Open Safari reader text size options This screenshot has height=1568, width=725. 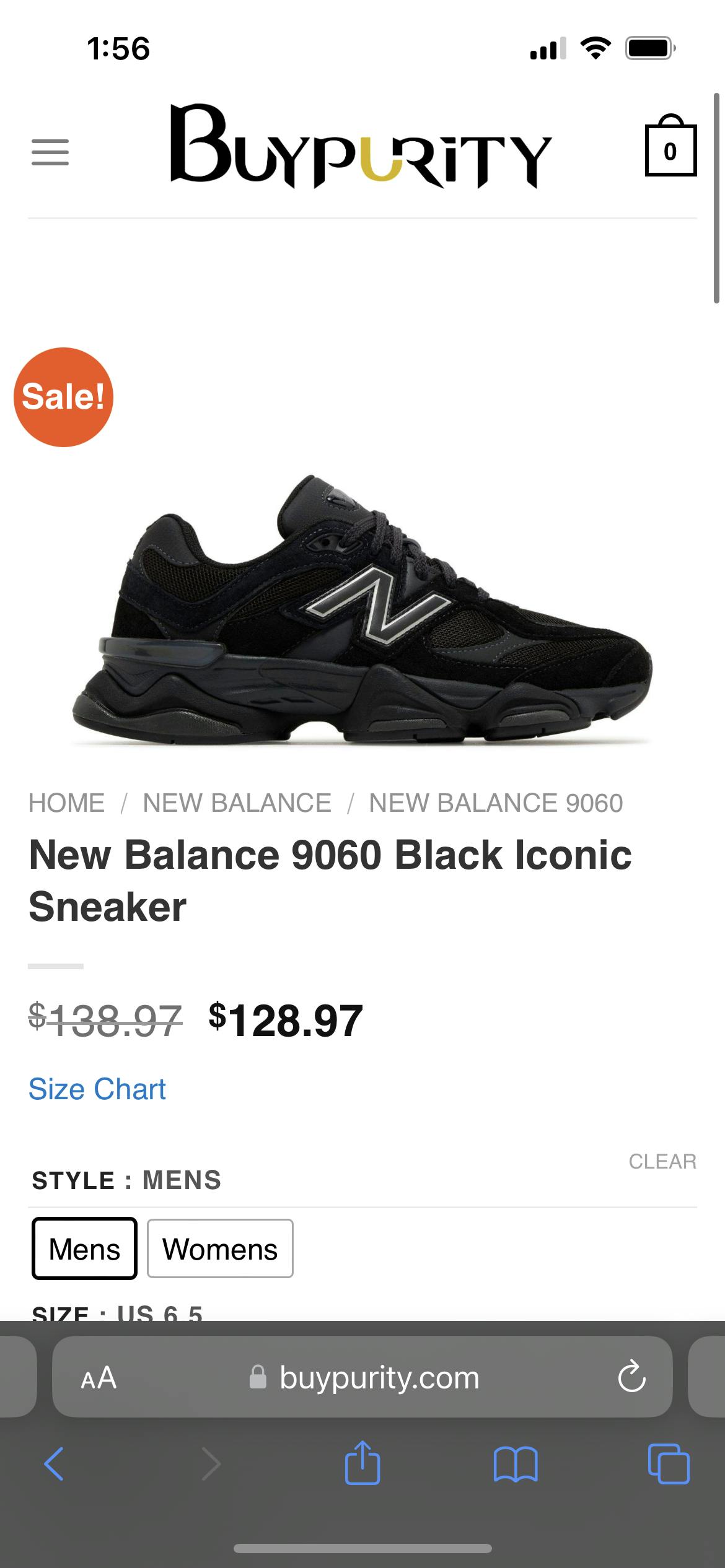99,1378
